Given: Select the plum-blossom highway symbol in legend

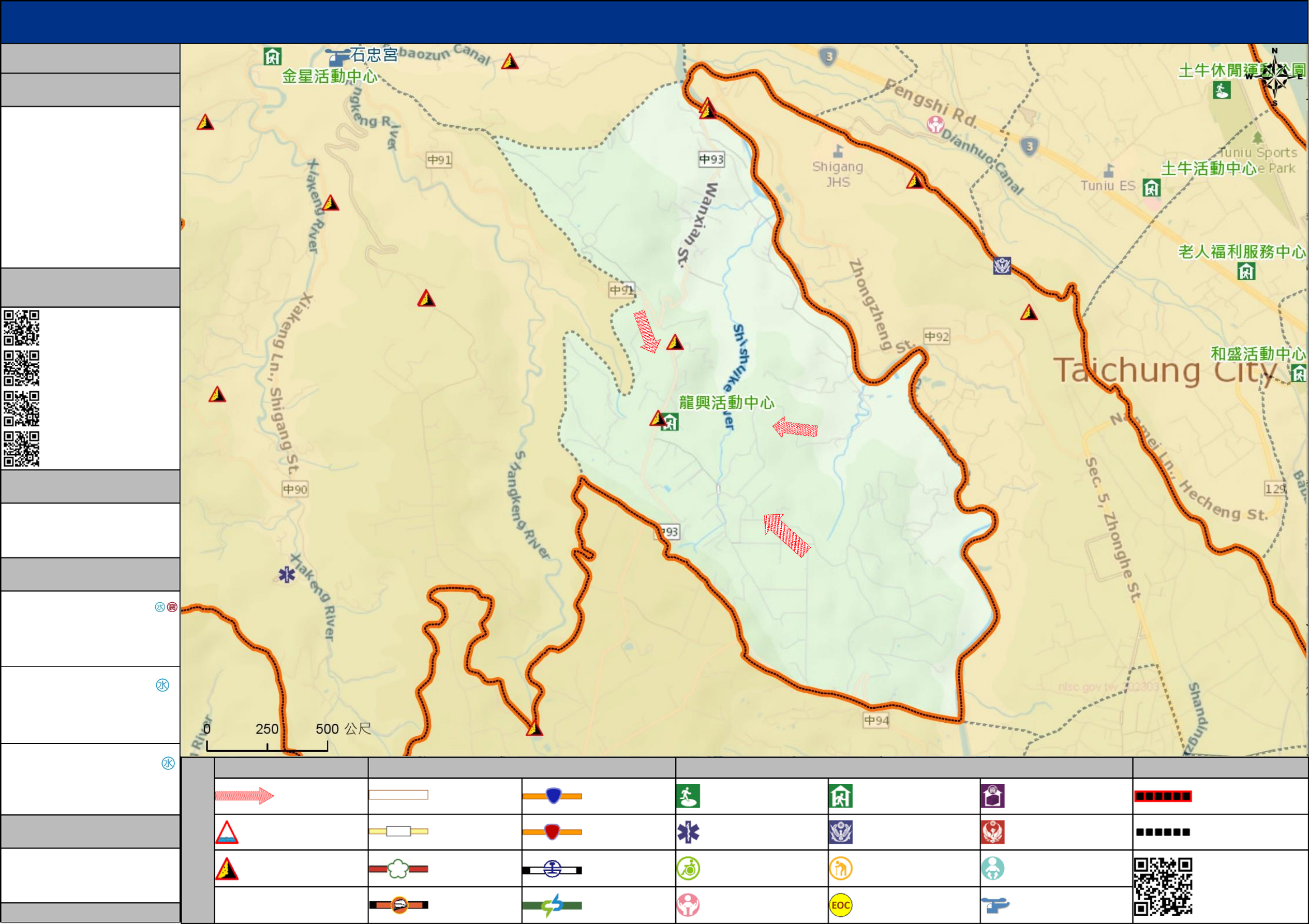Looking at the screenshot, I should (398, 869).
